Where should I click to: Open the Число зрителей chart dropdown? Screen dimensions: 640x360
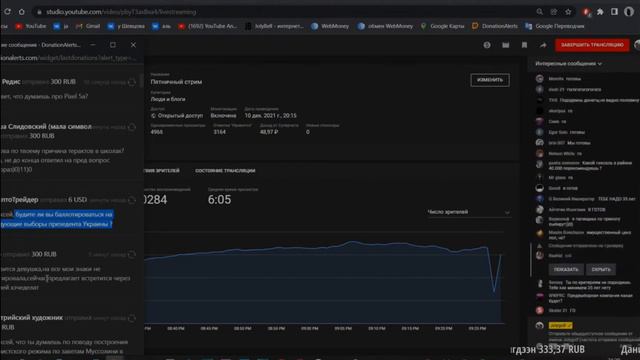(x=468, y=212)
